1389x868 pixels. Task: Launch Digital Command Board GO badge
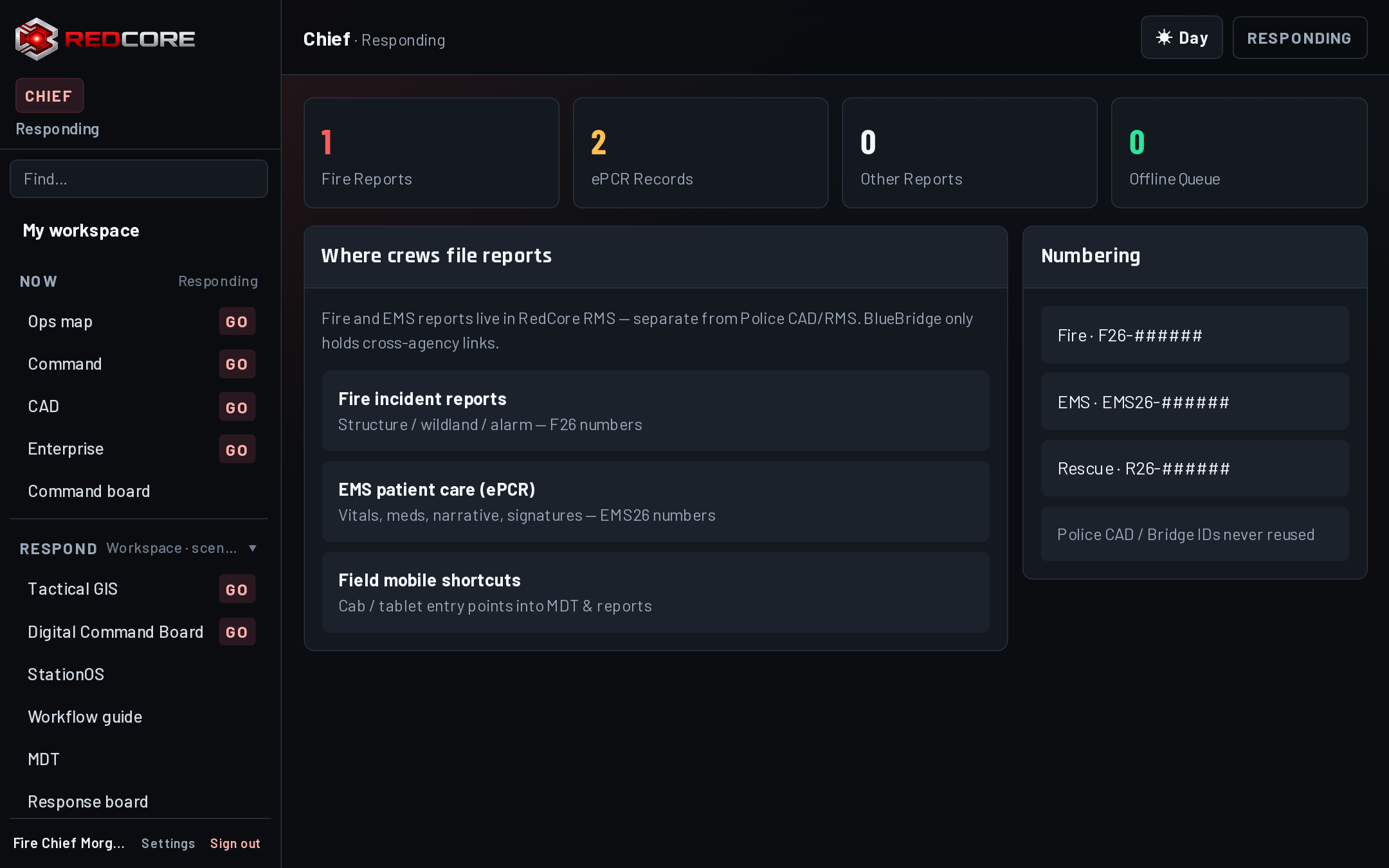(x=237, y=632)
